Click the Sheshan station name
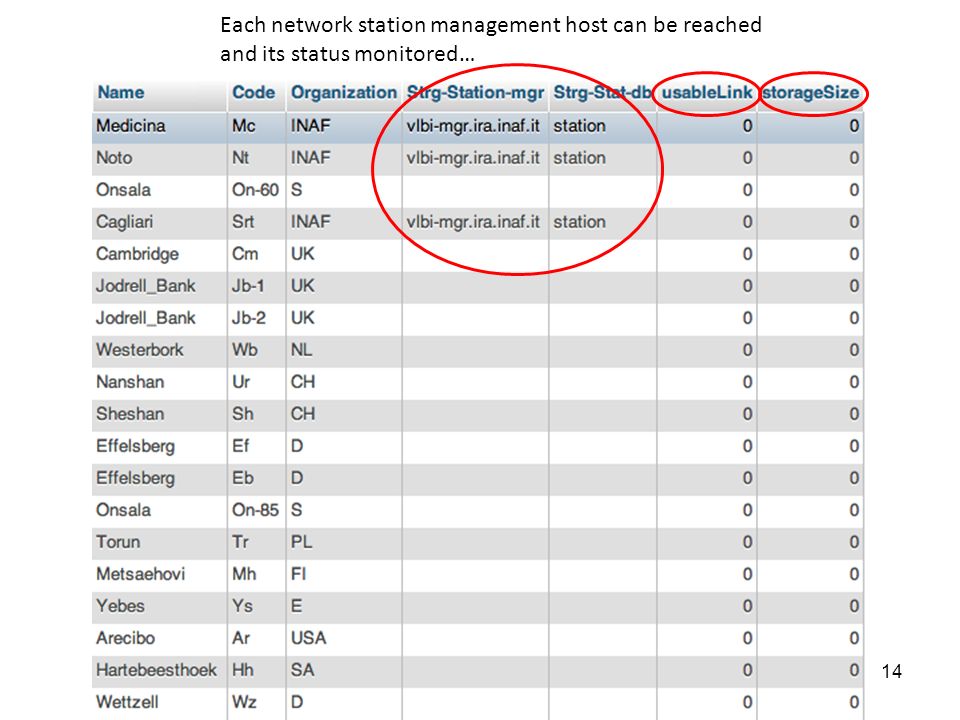The width and height of the screenshot is (960, 720). (130, 414)
